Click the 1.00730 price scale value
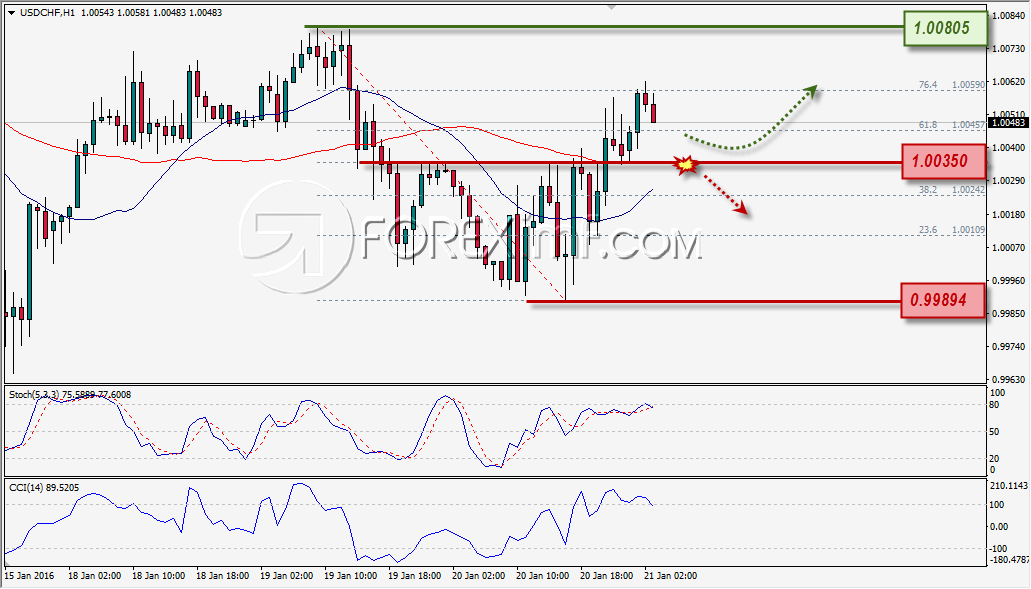This screenshot has width=1031, height=589. [1009, 49]
